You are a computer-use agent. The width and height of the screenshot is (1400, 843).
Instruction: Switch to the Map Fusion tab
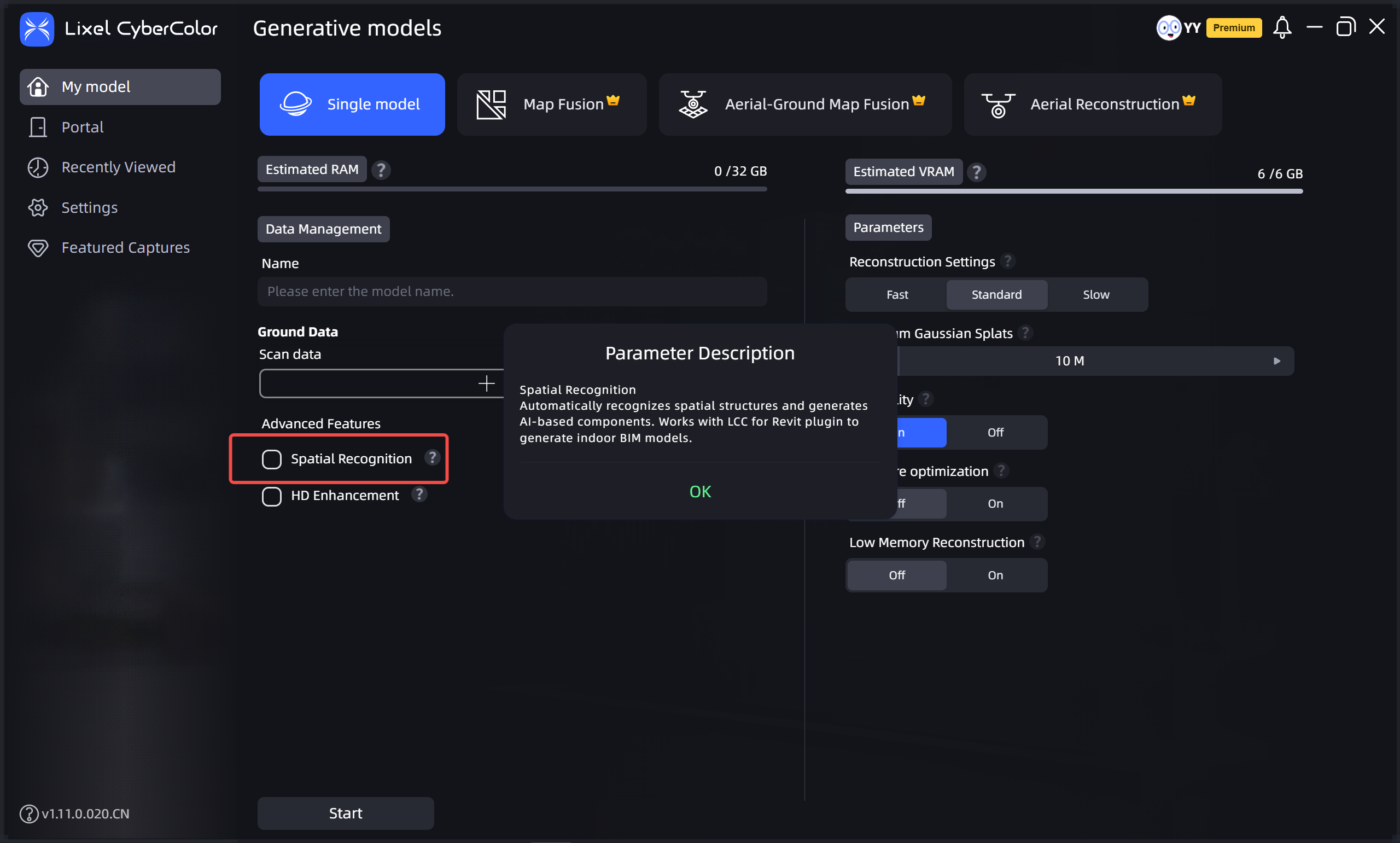(552, 104)
